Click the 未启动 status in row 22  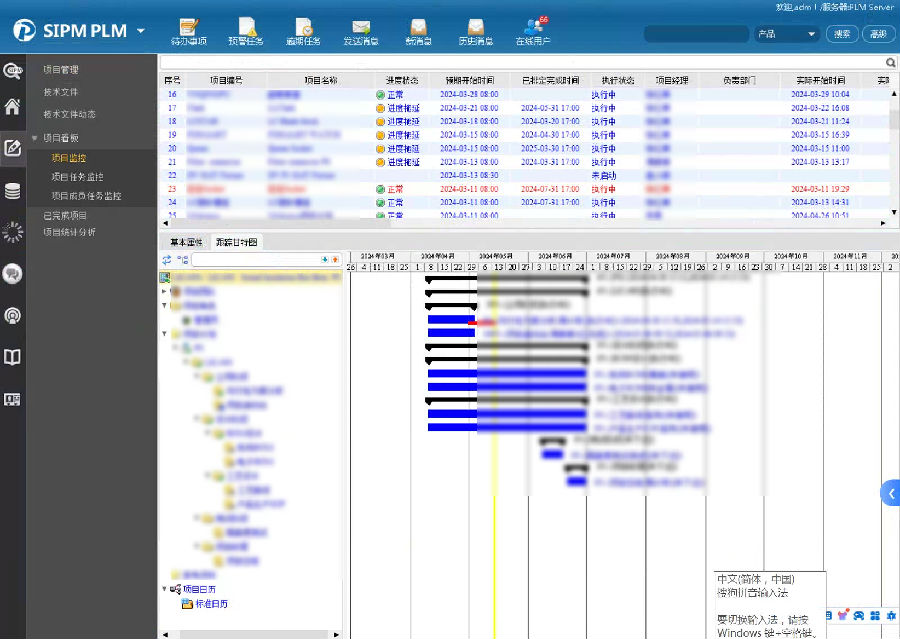[x=604, y=176]
